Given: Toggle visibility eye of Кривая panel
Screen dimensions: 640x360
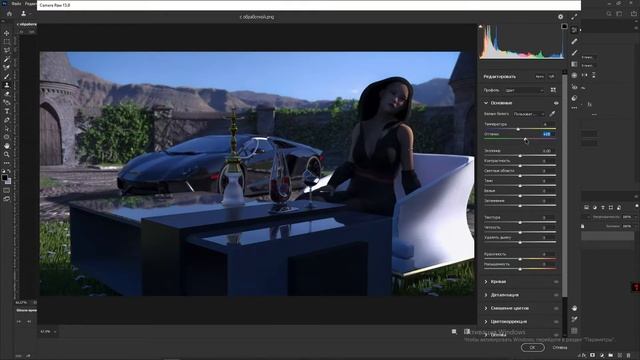Looking at the screenshot, I should (556, 282).
